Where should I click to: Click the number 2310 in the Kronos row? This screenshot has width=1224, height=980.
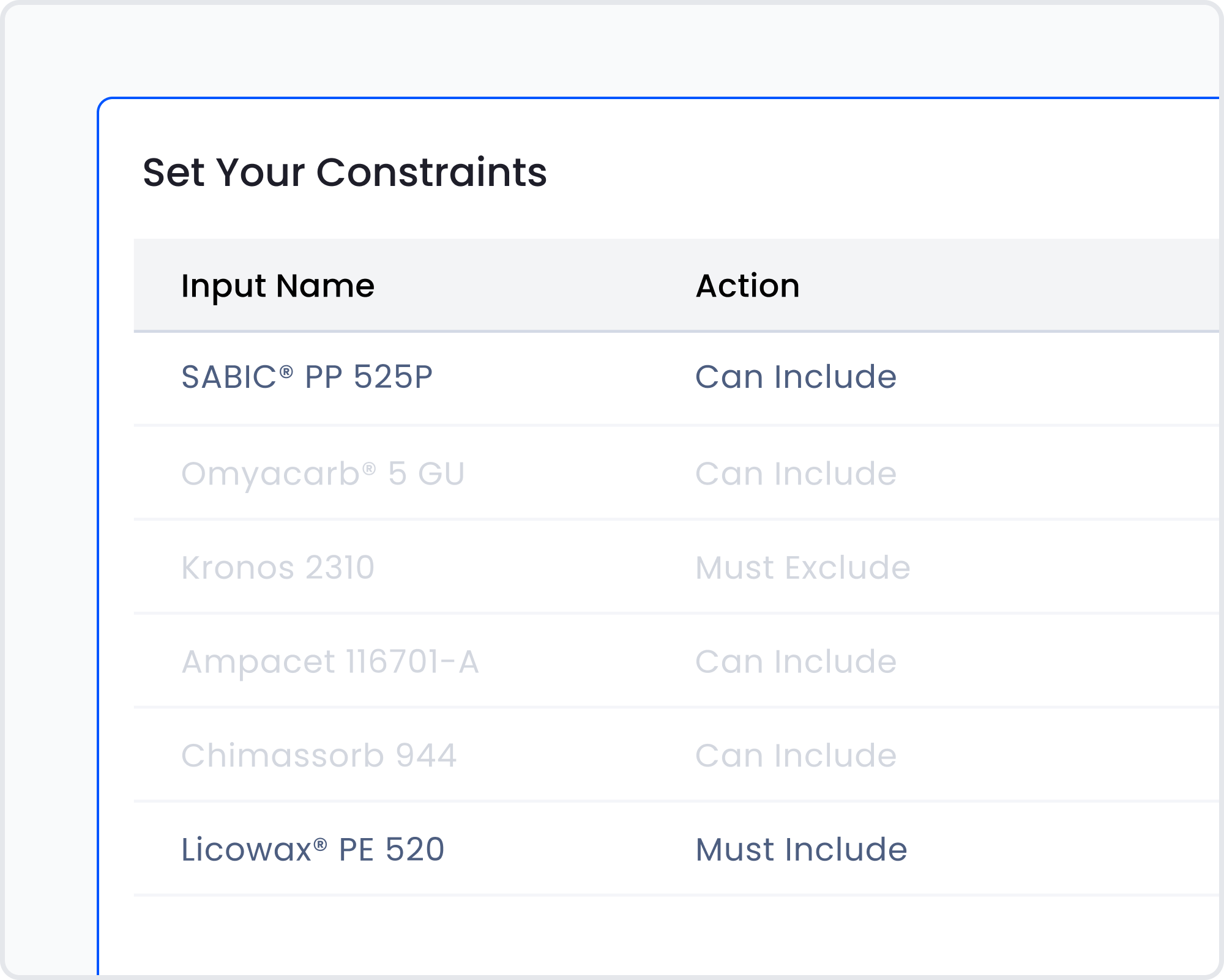(x=340, y=568)
